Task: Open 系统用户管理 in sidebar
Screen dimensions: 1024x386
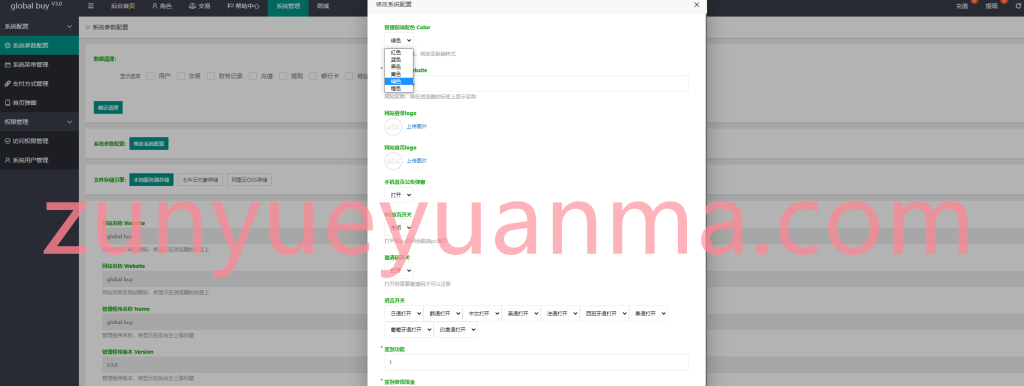Action: pyautogui.click(x=39, y=160)
